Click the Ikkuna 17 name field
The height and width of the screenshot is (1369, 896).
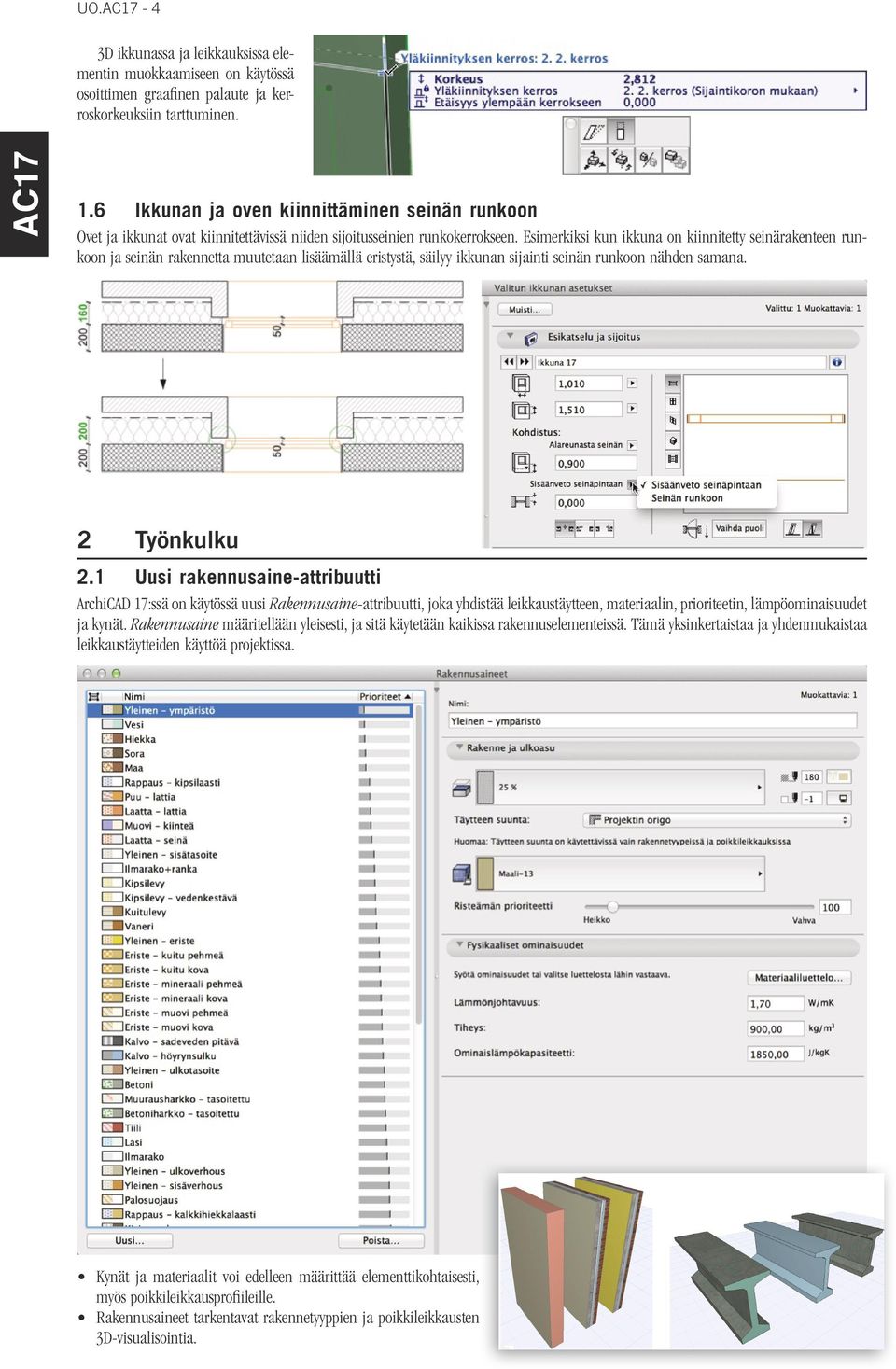680,362
